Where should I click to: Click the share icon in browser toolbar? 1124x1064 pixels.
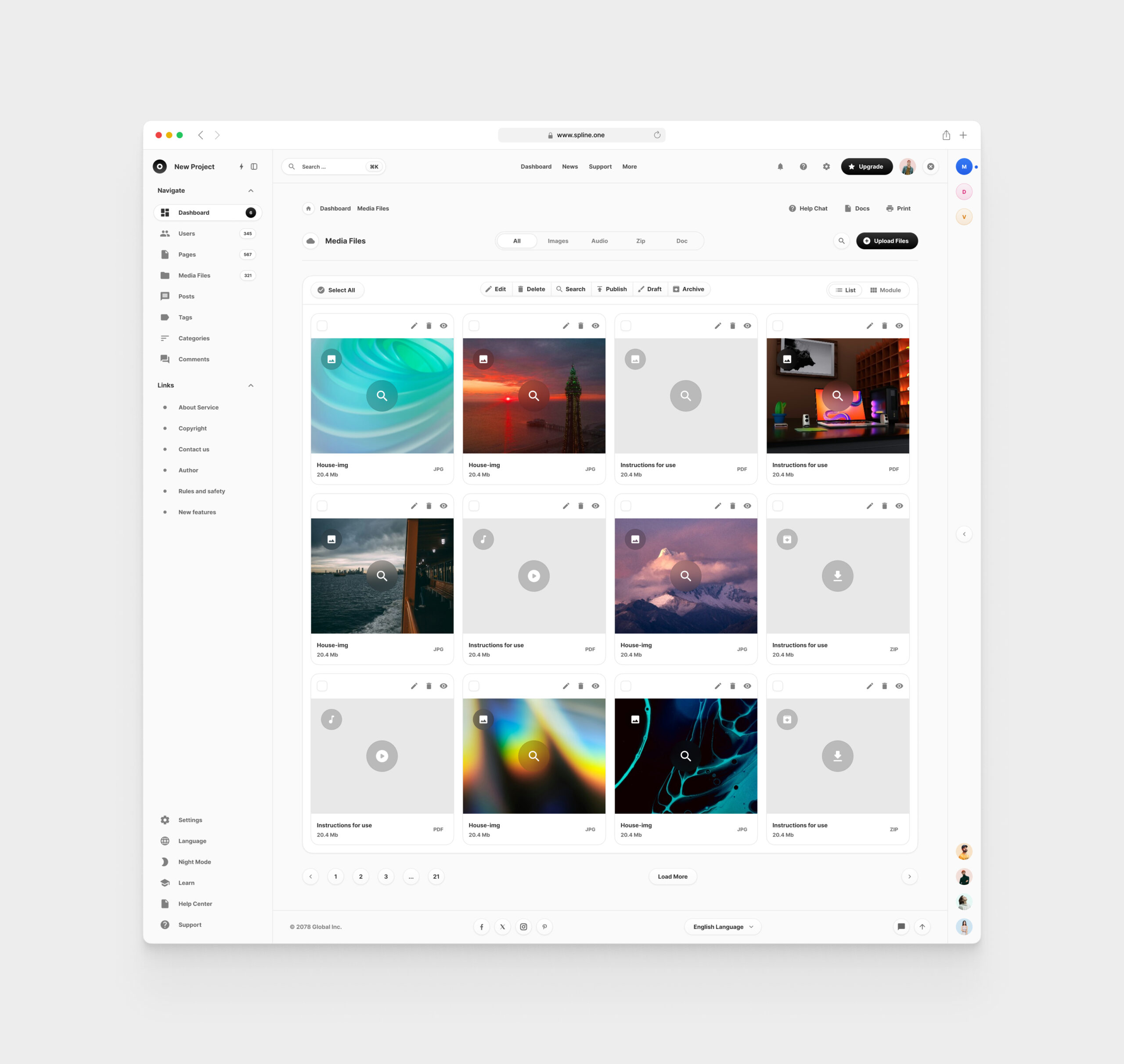pos(947,135)
